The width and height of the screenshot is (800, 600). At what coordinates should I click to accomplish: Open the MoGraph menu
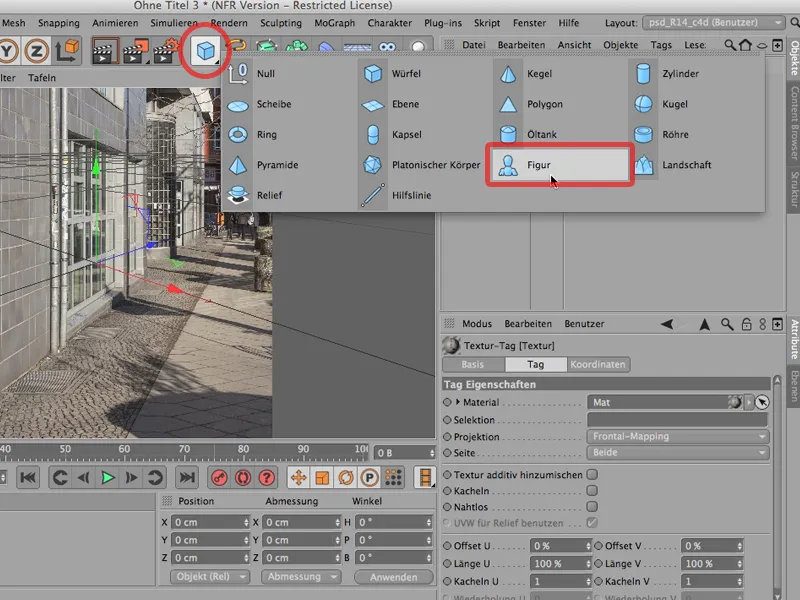pyautogui.click(x=334, y=23)
